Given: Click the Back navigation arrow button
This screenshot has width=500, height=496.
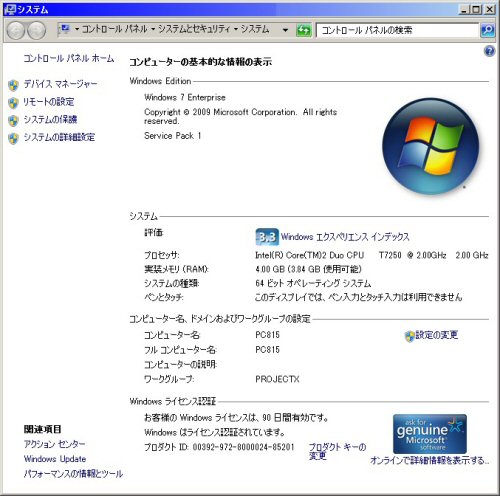Looking at the screenshot, I should click(15, 30).
